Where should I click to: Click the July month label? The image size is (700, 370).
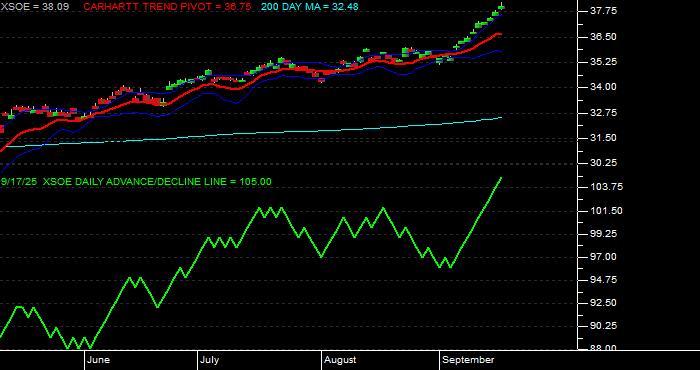pyautogui.click(x=209, y=360)
